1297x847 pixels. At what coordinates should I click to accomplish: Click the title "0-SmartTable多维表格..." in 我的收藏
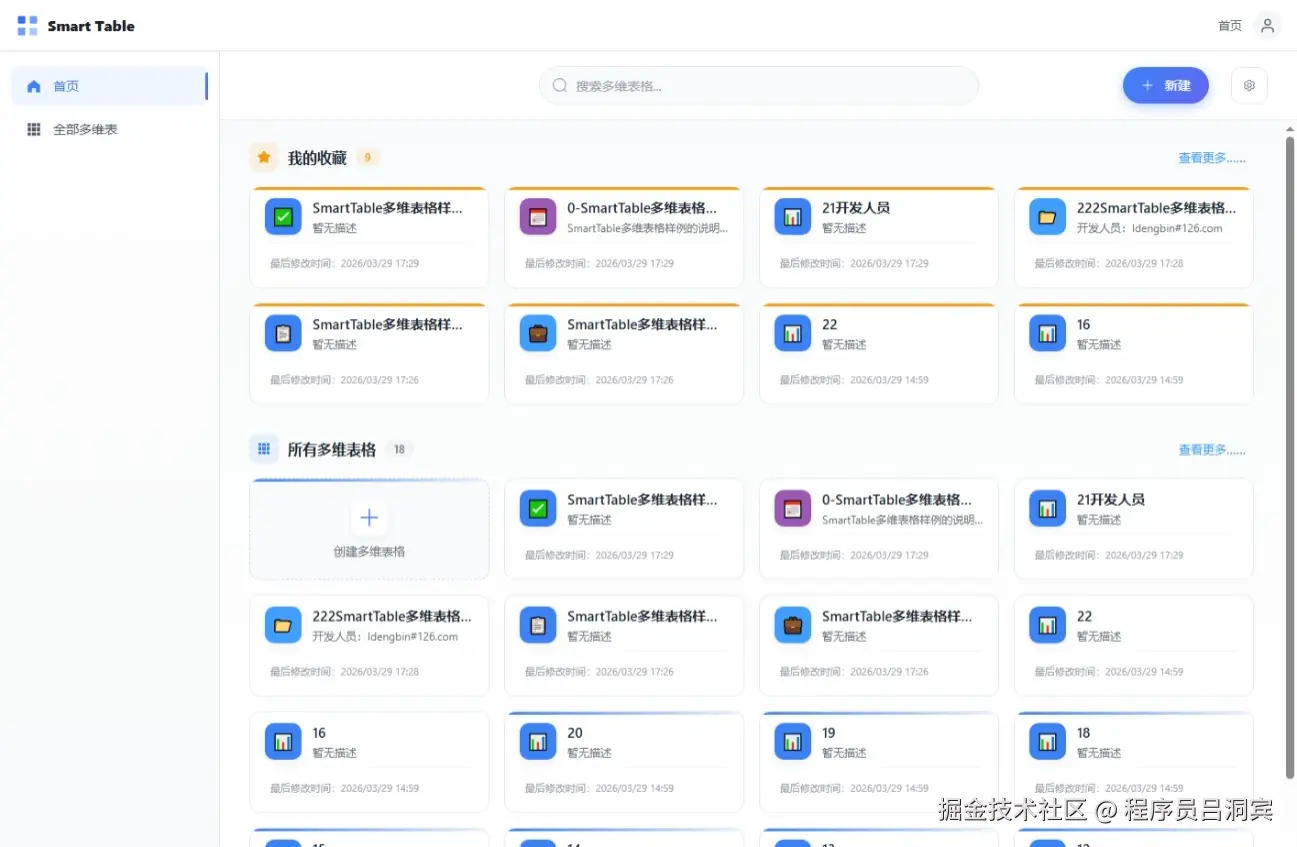click(x=642, y=208)
